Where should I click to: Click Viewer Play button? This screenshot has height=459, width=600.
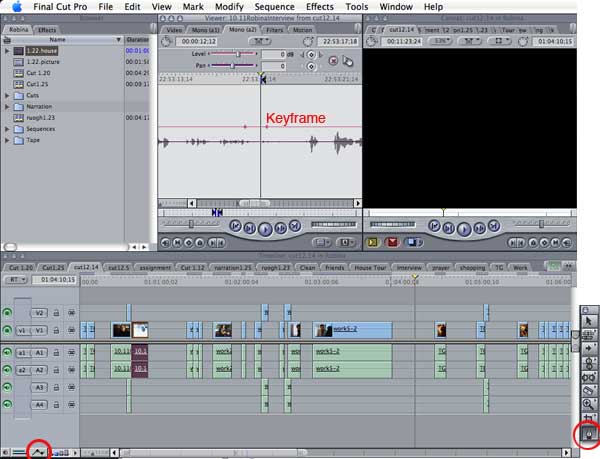point(265,229)
